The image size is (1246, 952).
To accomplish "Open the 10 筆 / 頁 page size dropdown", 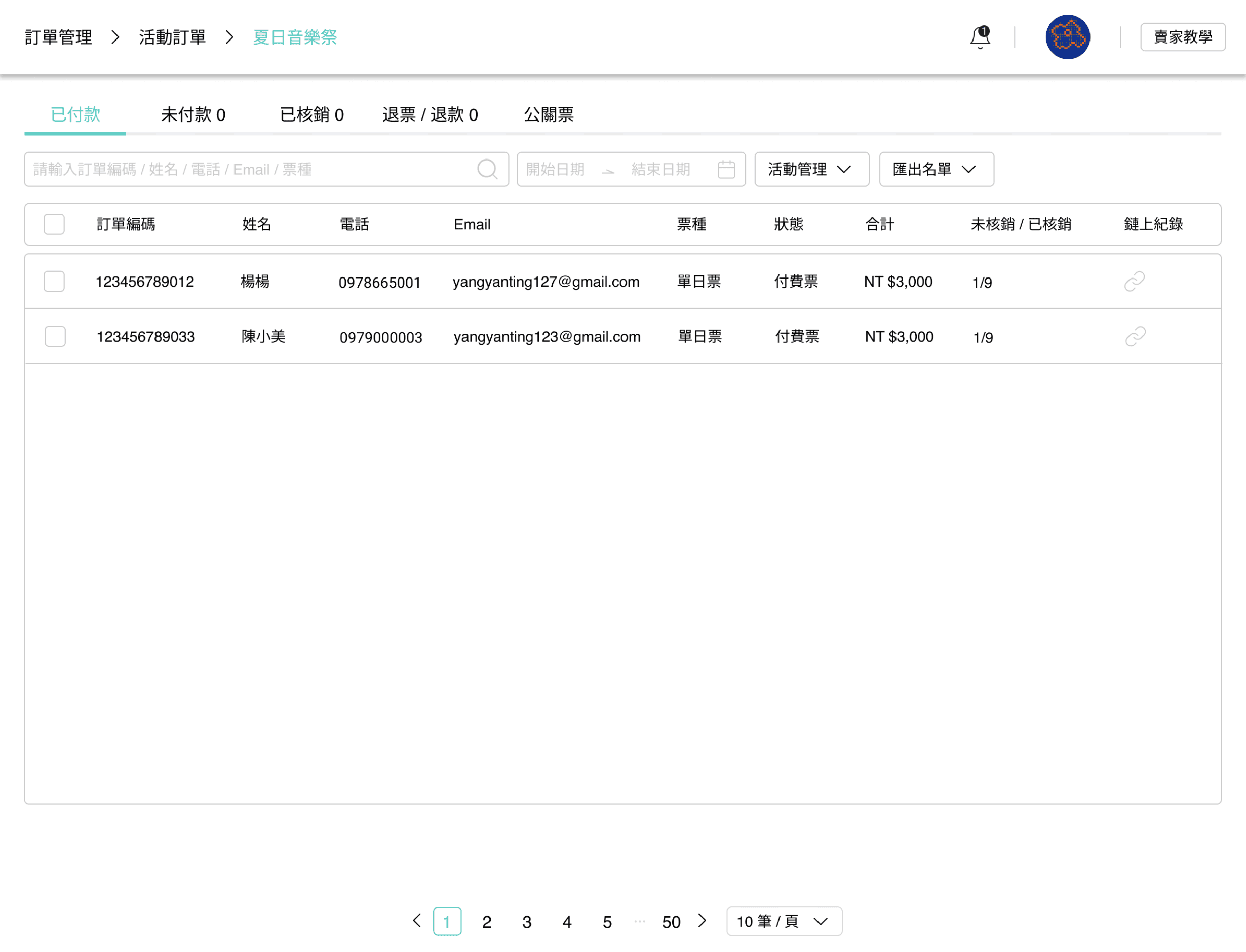I will click(784, 922).
